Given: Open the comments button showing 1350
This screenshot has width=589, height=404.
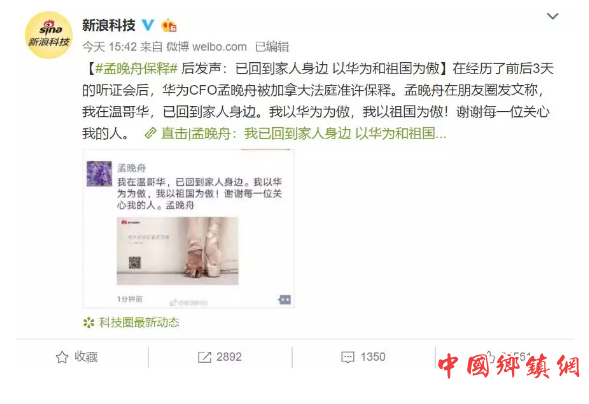Looking at the screenshot, I should pyautogui.click(x=363, y=357).
